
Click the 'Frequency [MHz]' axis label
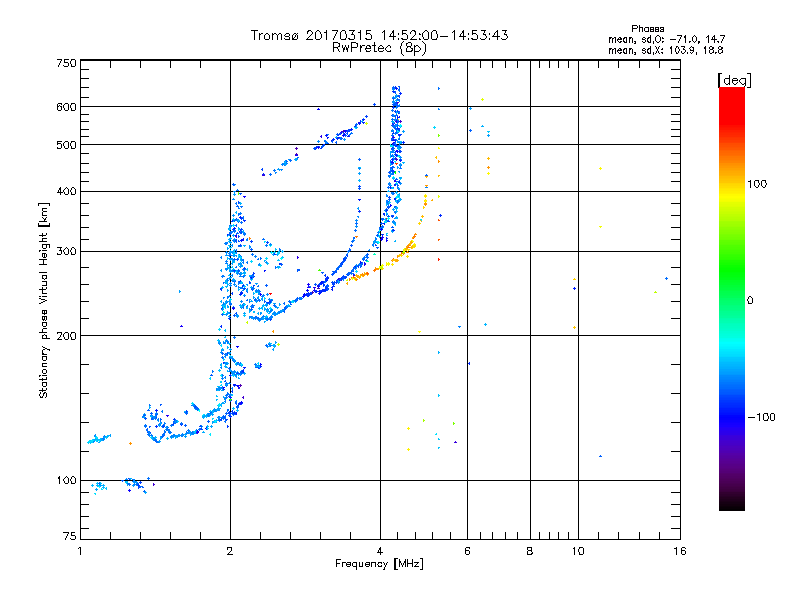(379, 564)
